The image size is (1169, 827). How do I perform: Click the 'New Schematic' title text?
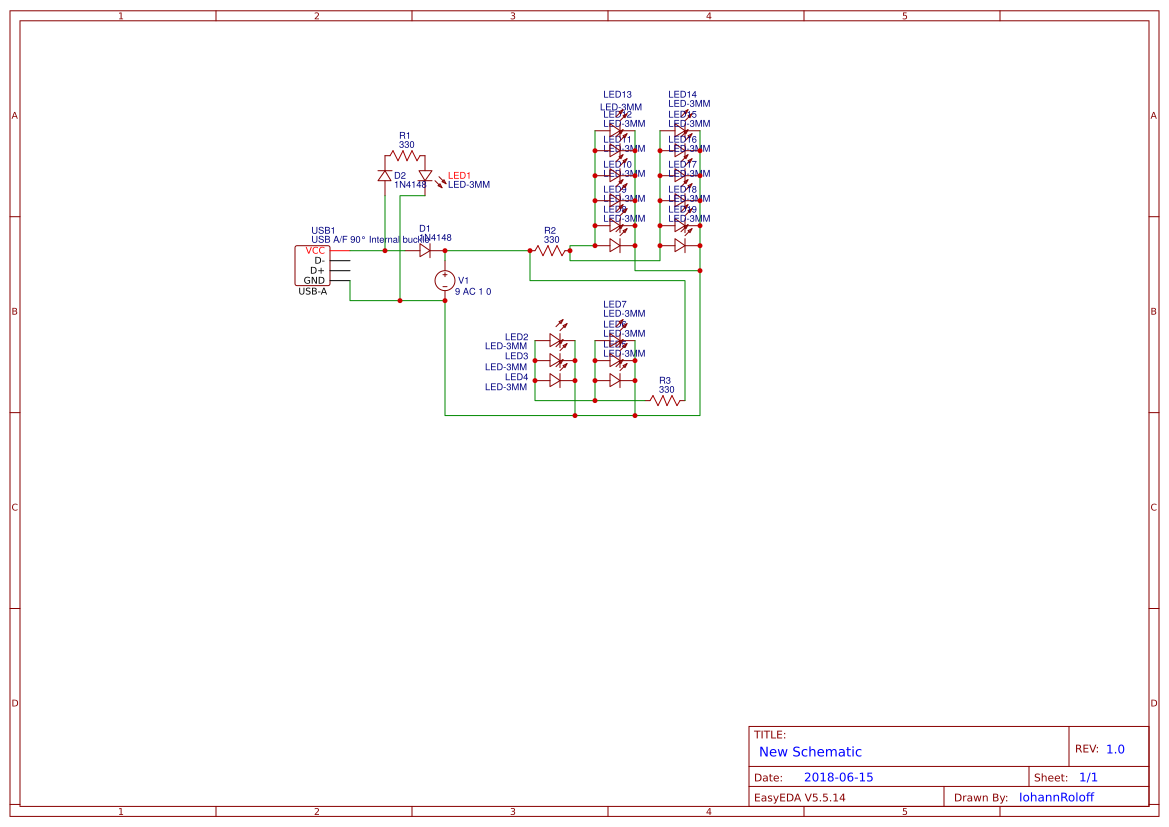(810, 752)
